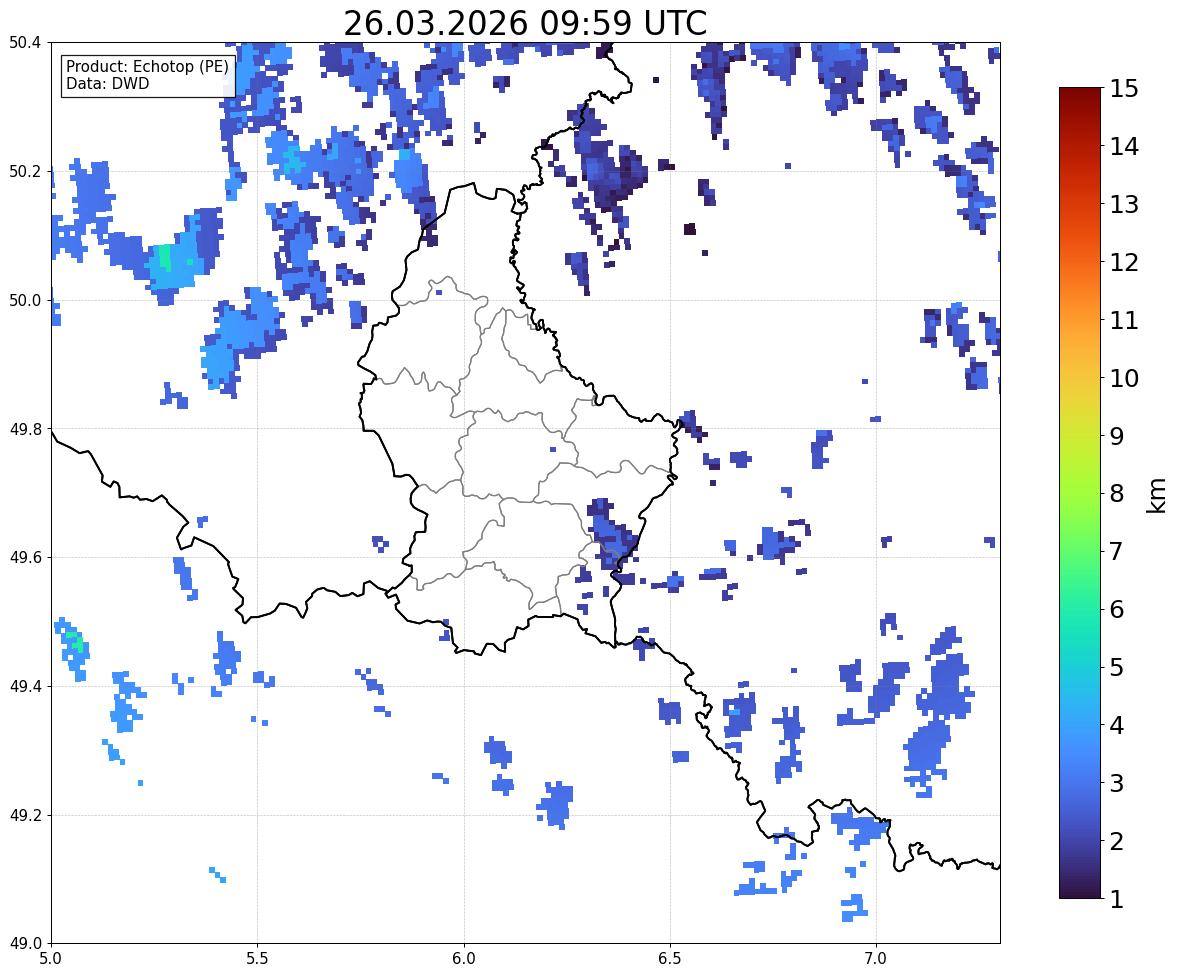Viewport: 1178px width, 976px height.
Task: Select the y-axis tick label 49.4
Action: pos(25,687)
